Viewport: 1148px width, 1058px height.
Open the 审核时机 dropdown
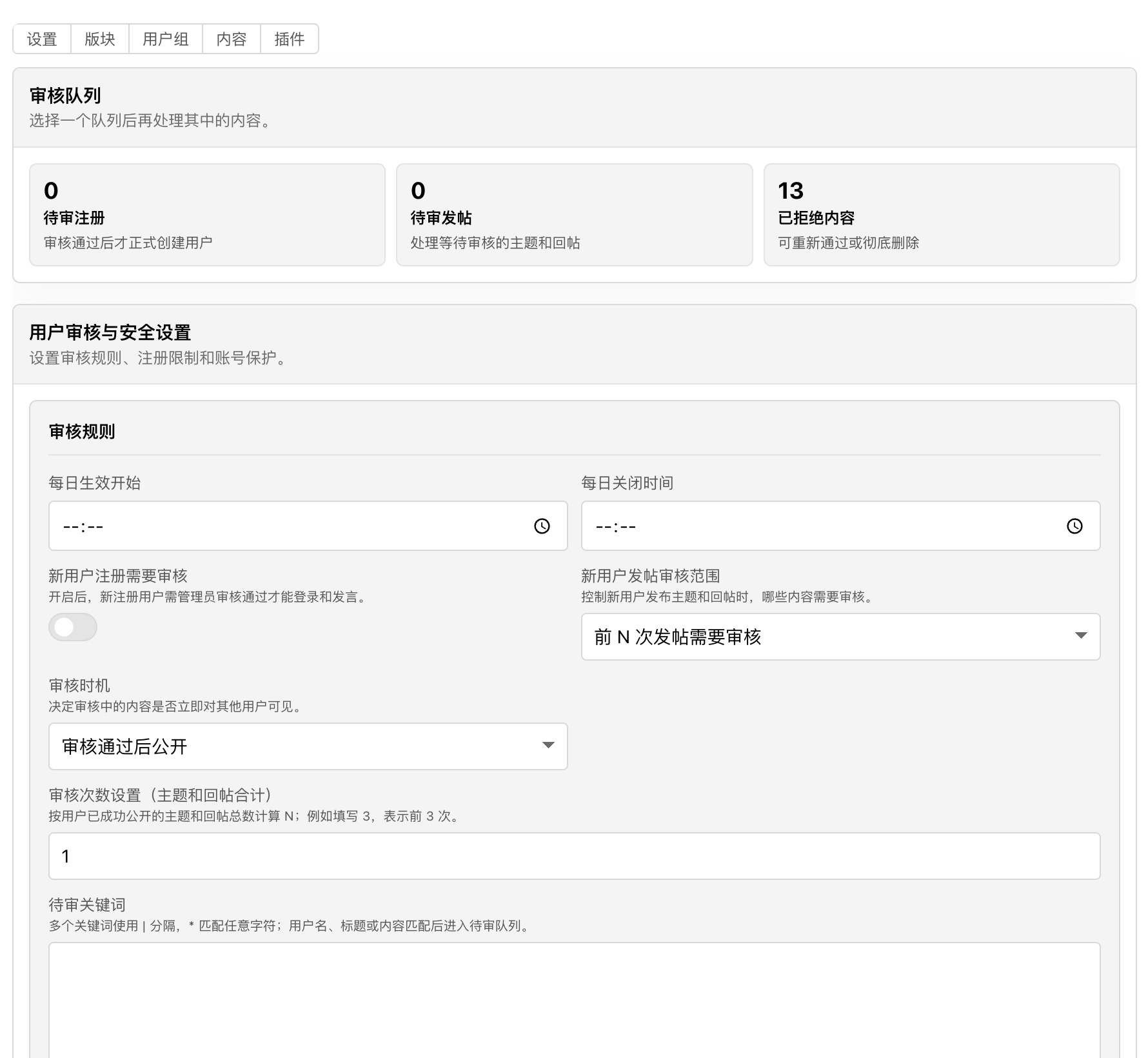click(x=308, y=746)
